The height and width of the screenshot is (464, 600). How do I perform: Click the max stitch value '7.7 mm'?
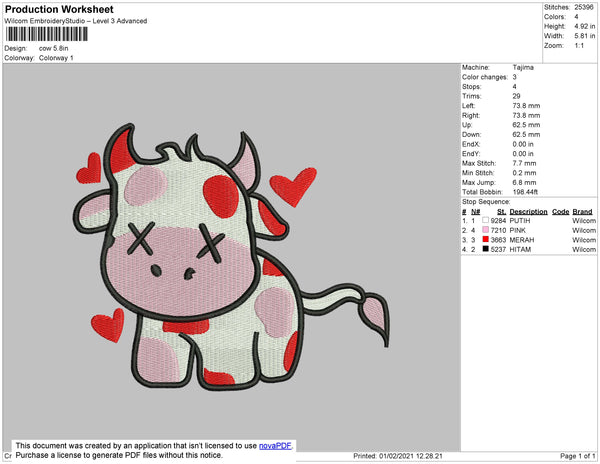[x=524, y=163]
